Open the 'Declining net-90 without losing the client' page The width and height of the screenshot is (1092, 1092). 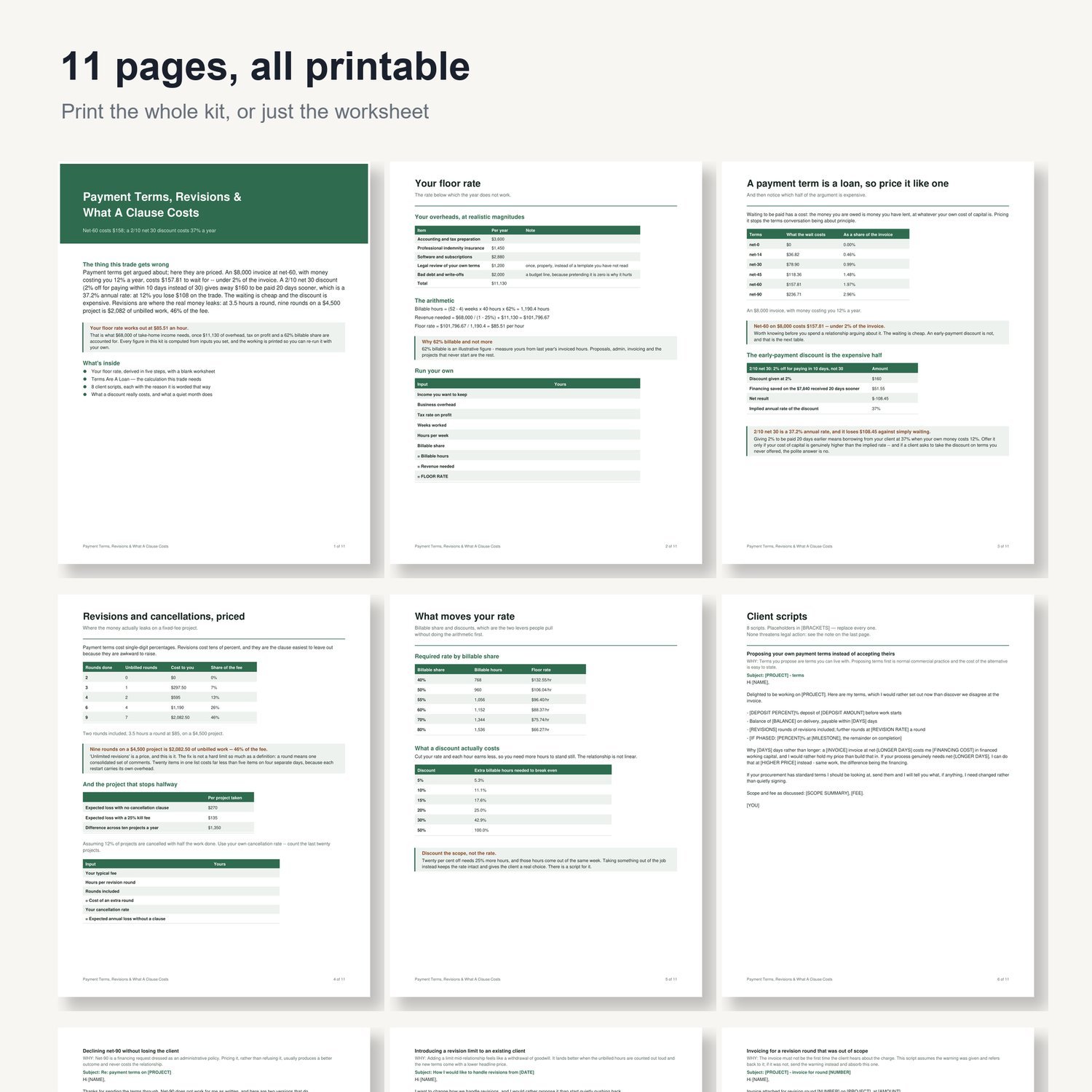(x=214, y=1060)
